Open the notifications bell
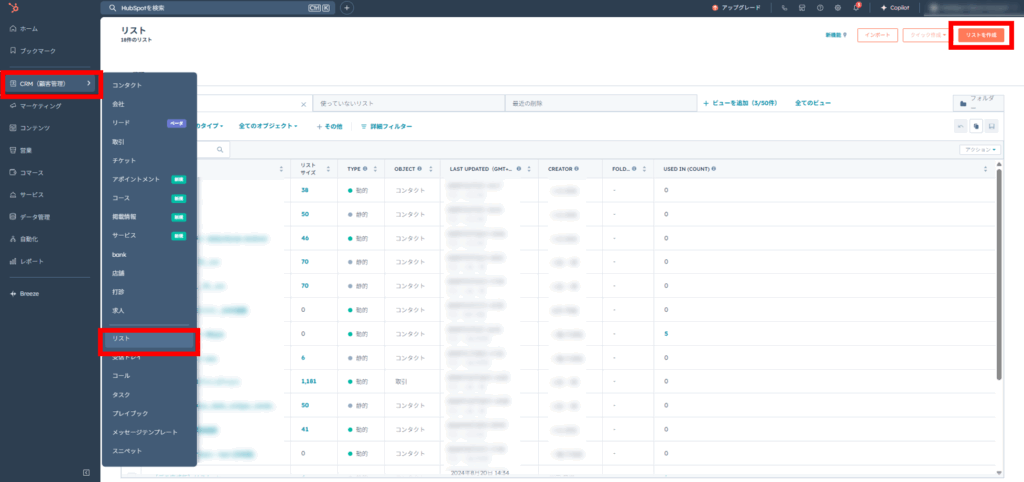The width and height of the screenshot is (1024, 482). [856, 8]
